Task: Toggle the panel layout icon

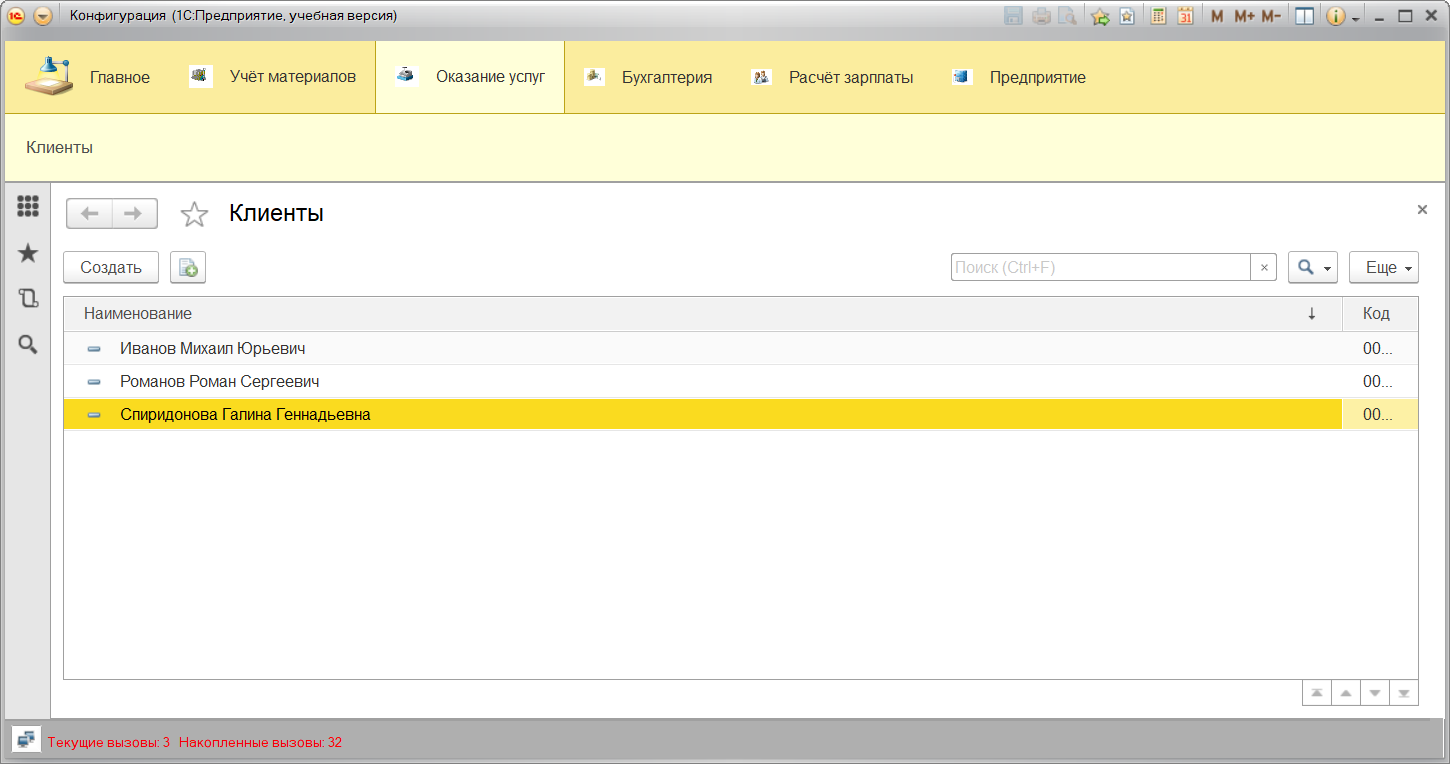Action: coord(1304,16)
